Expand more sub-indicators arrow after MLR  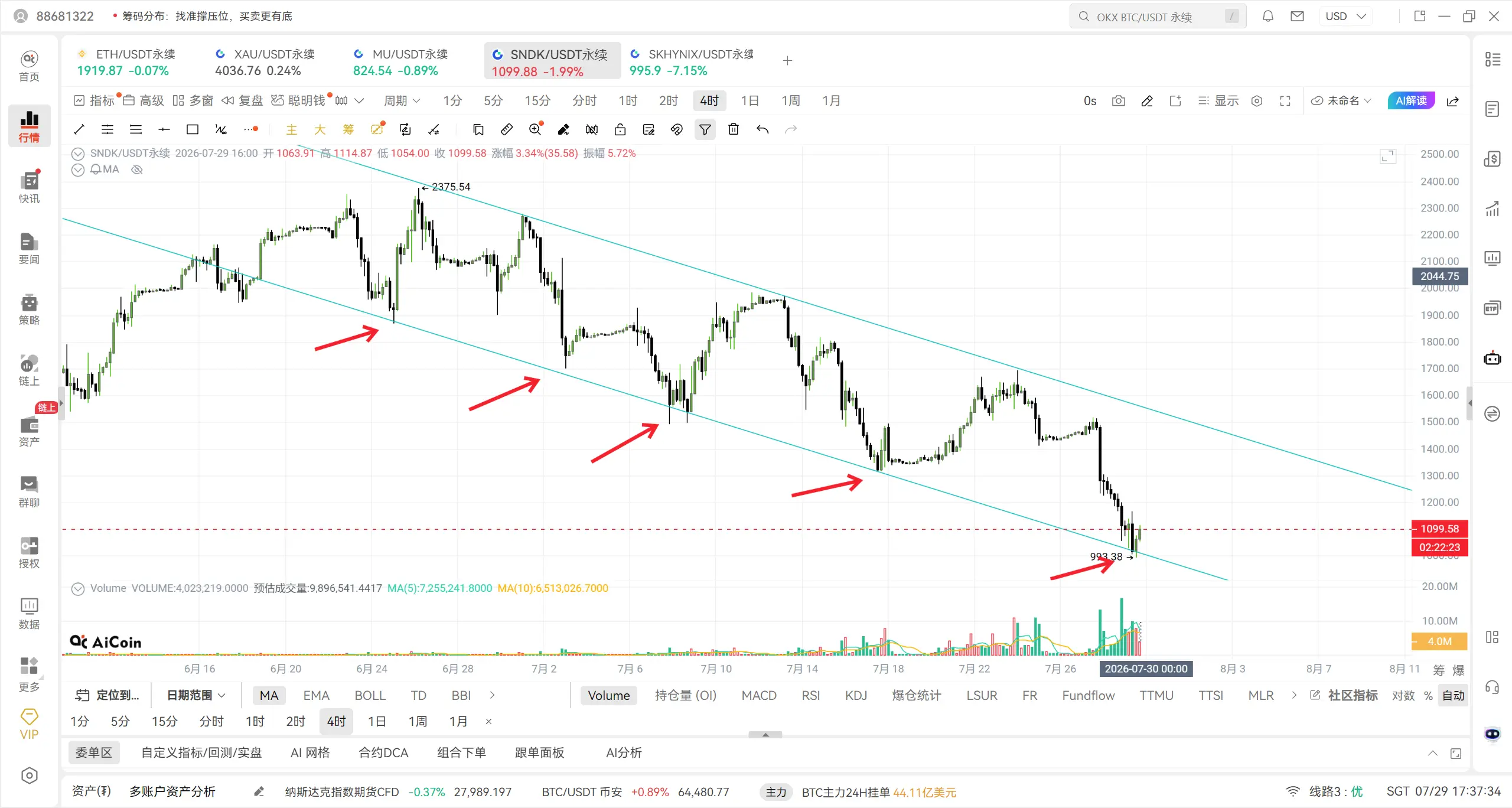1294,695
